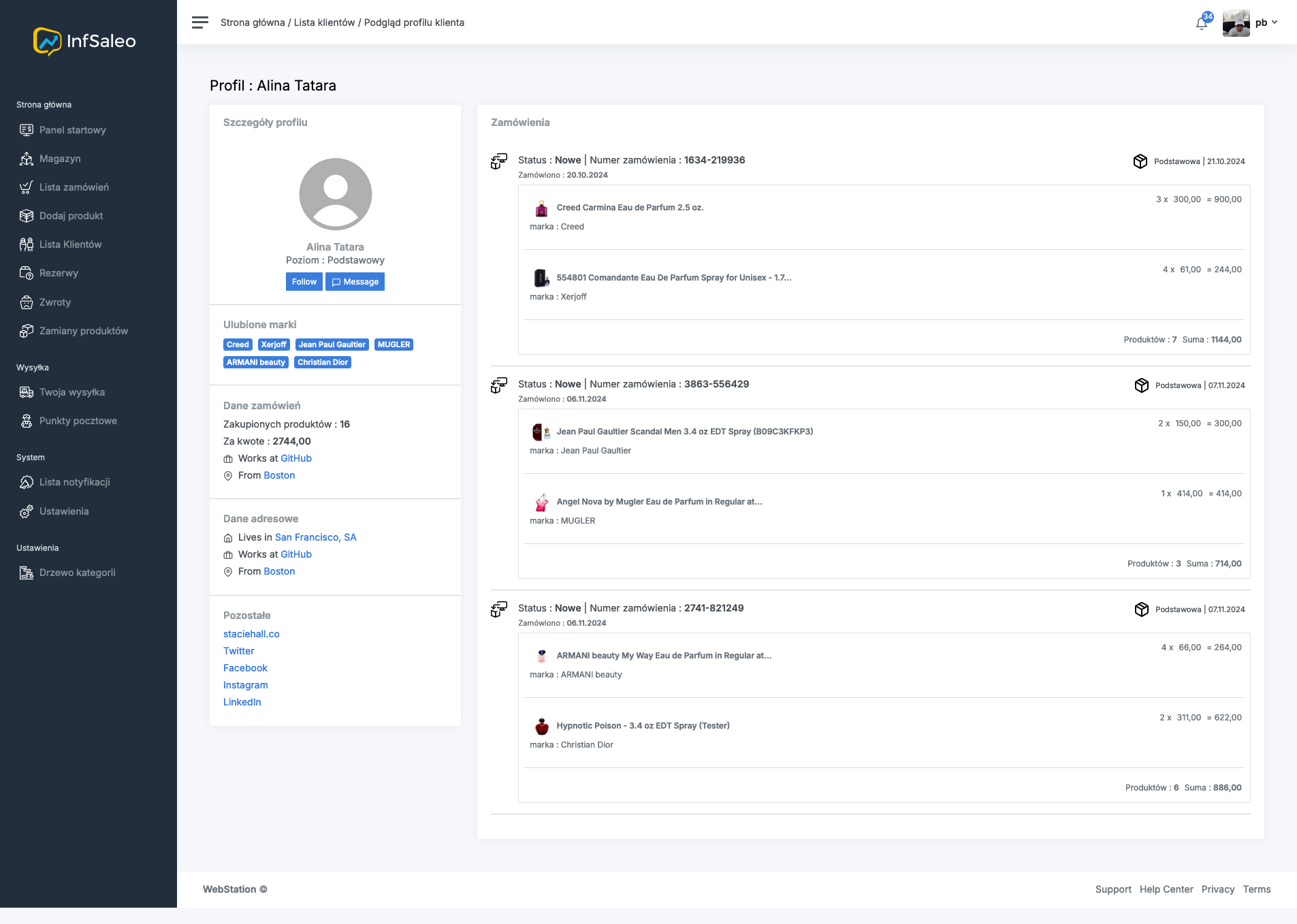
Task: Select the Xerjoff brand tag
Action: click(274, 345)
